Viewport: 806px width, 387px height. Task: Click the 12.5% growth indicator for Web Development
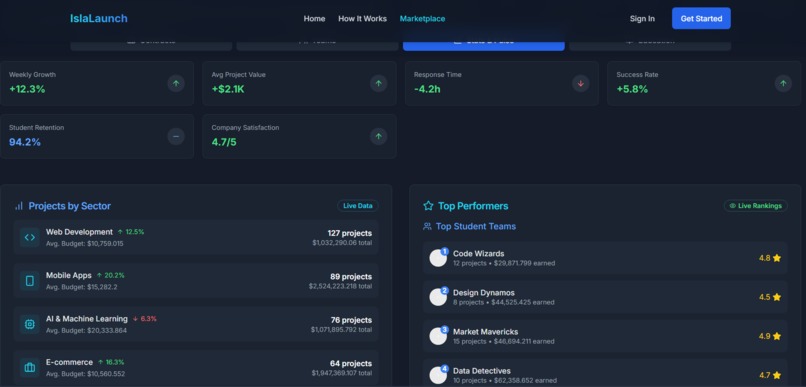click(x=131, y=232)
